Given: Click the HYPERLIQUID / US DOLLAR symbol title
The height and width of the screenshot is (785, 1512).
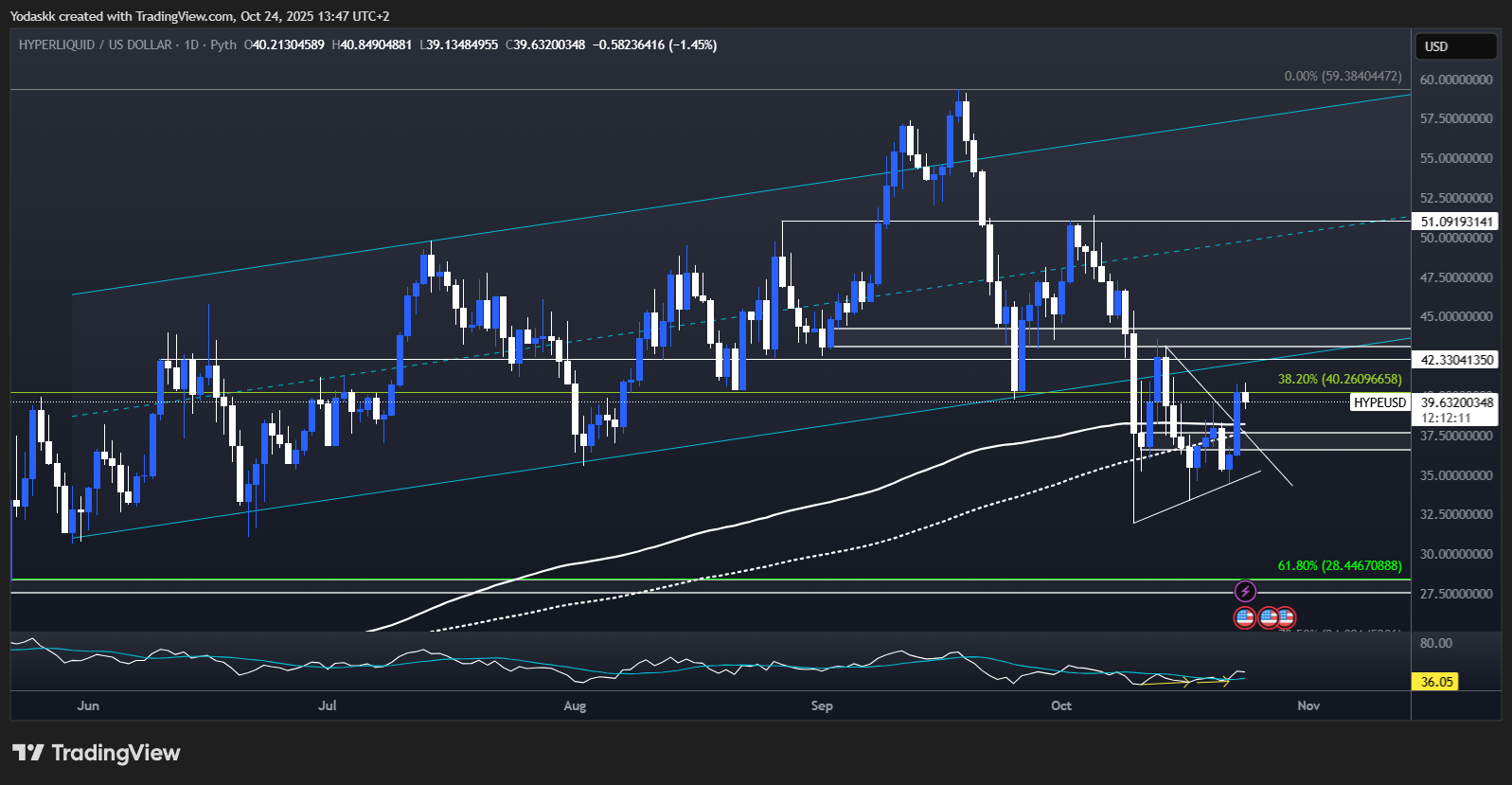Looking at the screenshot, I should tap(95, 45).
